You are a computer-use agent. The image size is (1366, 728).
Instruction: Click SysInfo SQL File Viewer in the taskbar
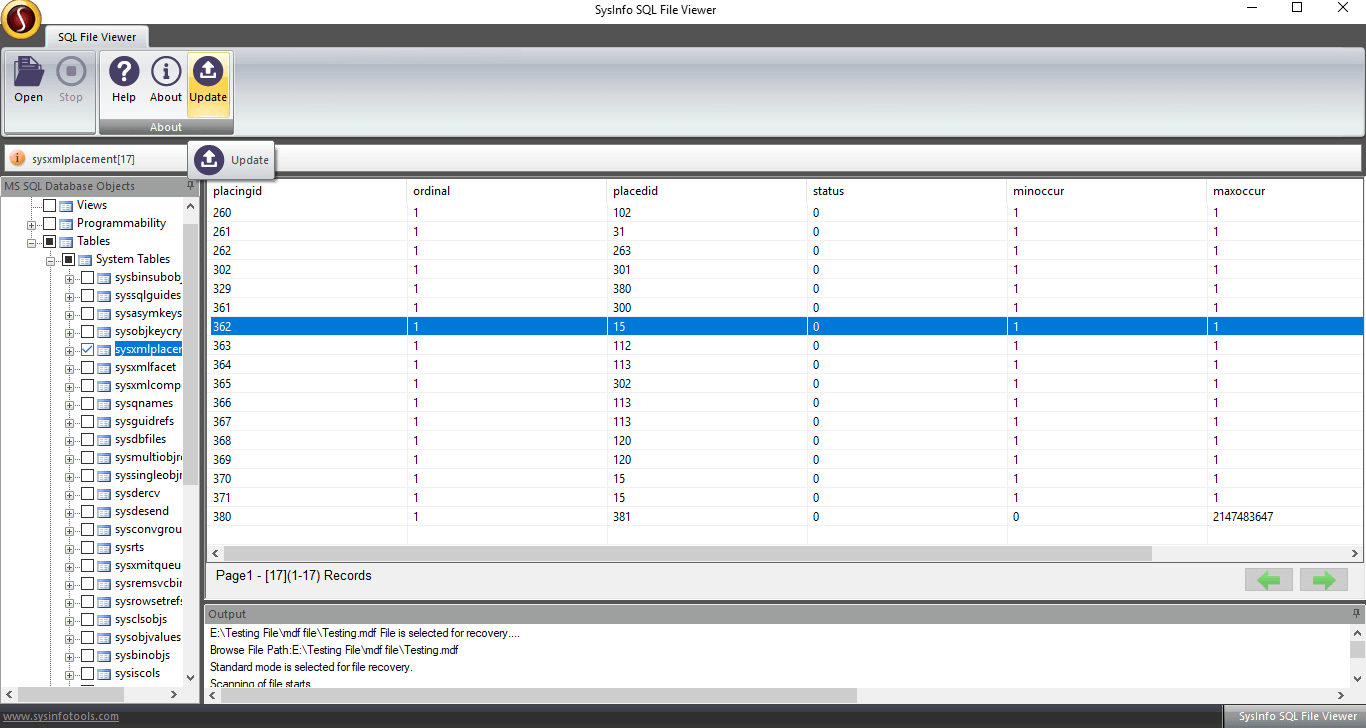point(1297,716)
